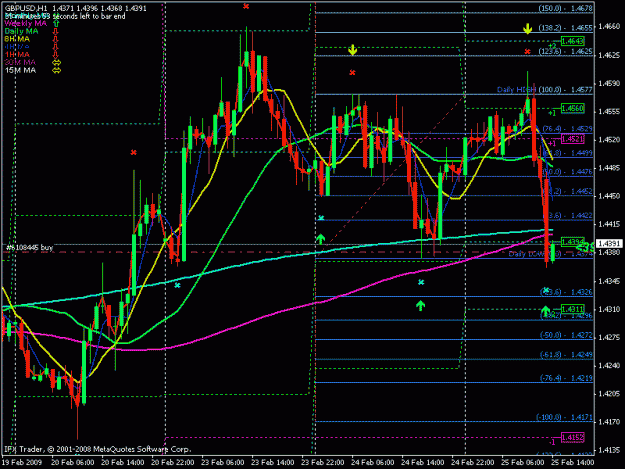Screen dimensions: 625x469
Task: Click 'MetaQuotes Software Corp.' copyright text
Action: [142, 449]
